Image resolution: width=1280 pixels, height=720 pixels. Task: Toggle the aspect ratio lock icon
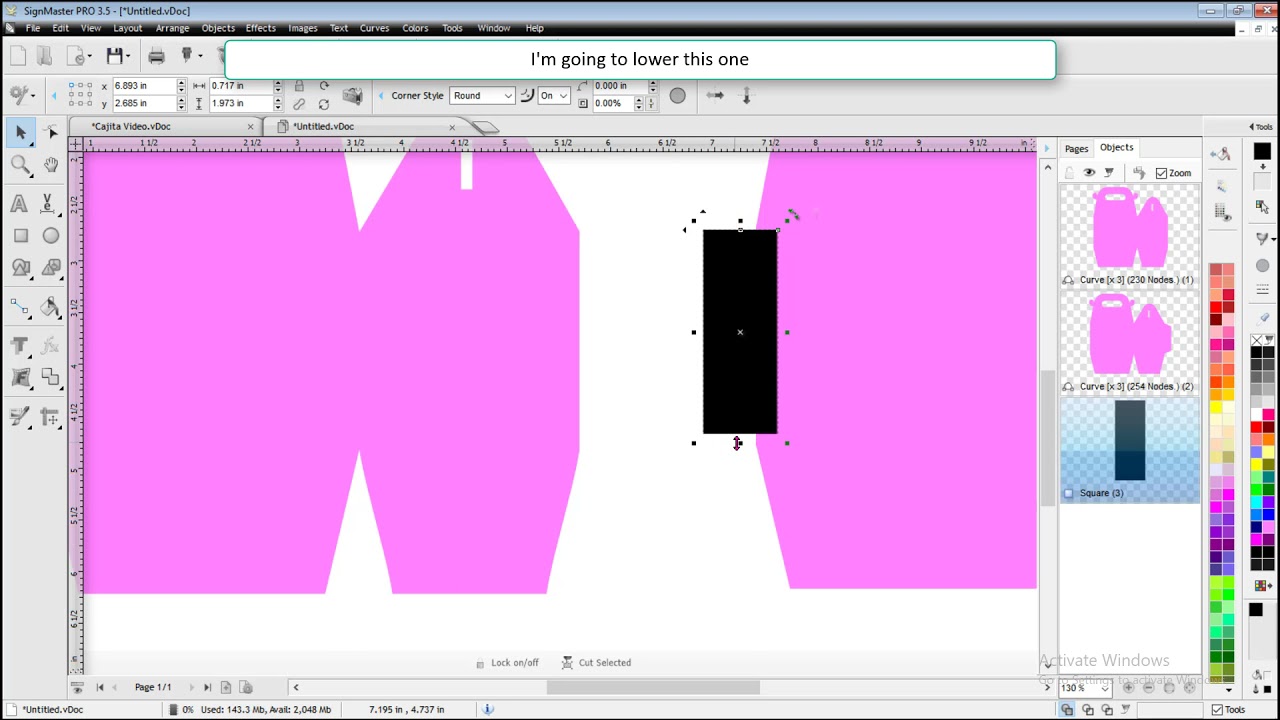[299, 86]
